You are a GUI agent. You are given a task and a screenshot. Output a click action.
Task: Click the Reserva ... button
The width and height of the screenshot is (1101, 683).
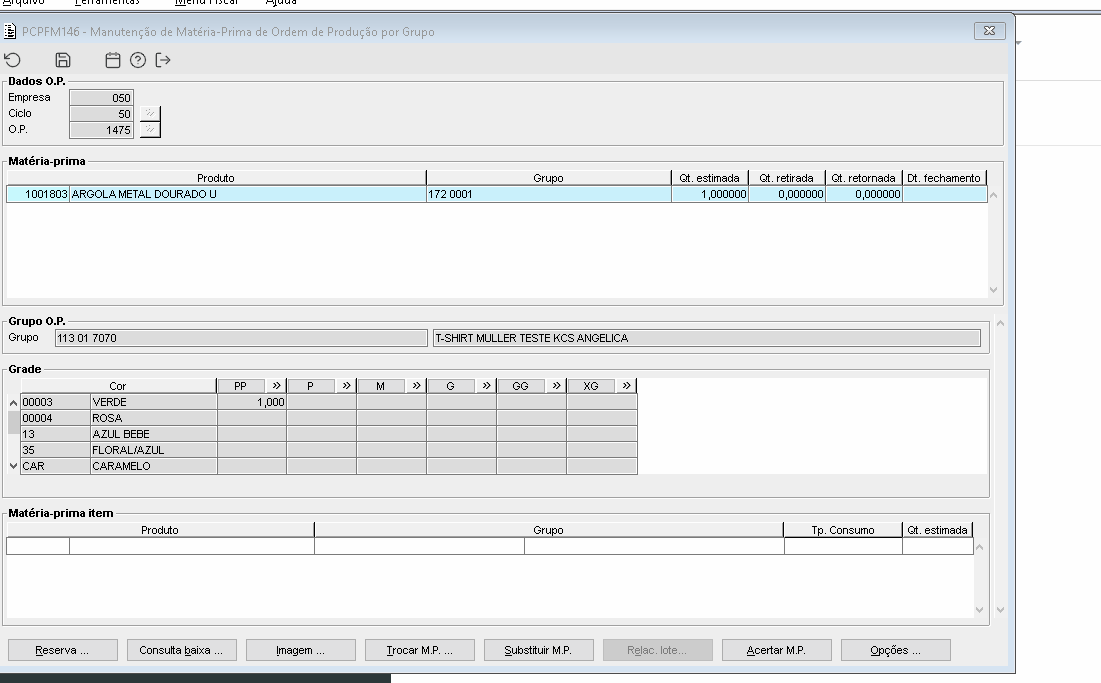point(62,650)
